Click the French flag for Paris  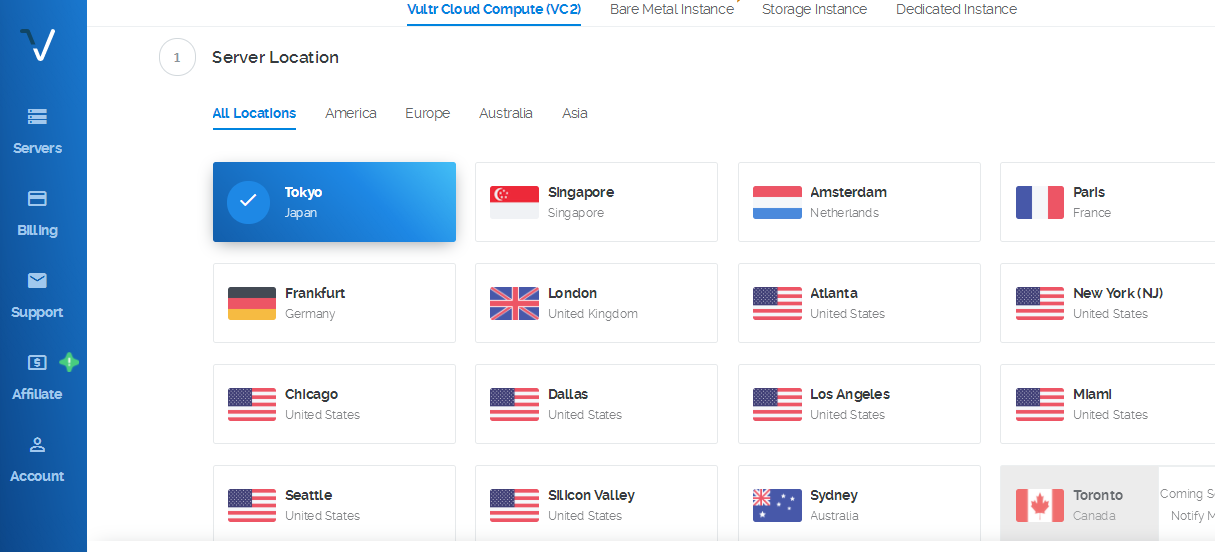pos(1040,202)
